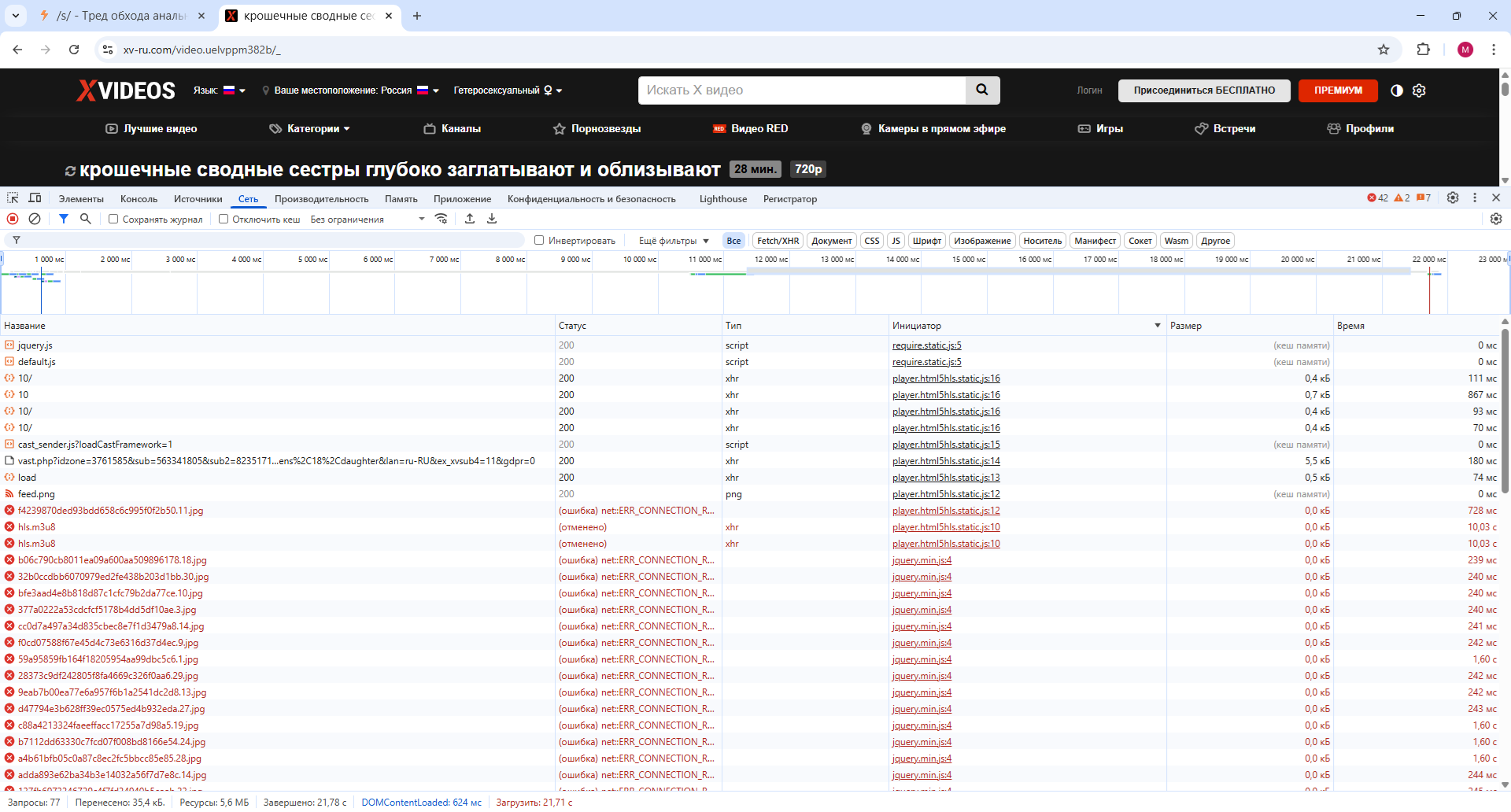Clear the network log
This screenshot has width=1511, height=812.
click(35, 219)
